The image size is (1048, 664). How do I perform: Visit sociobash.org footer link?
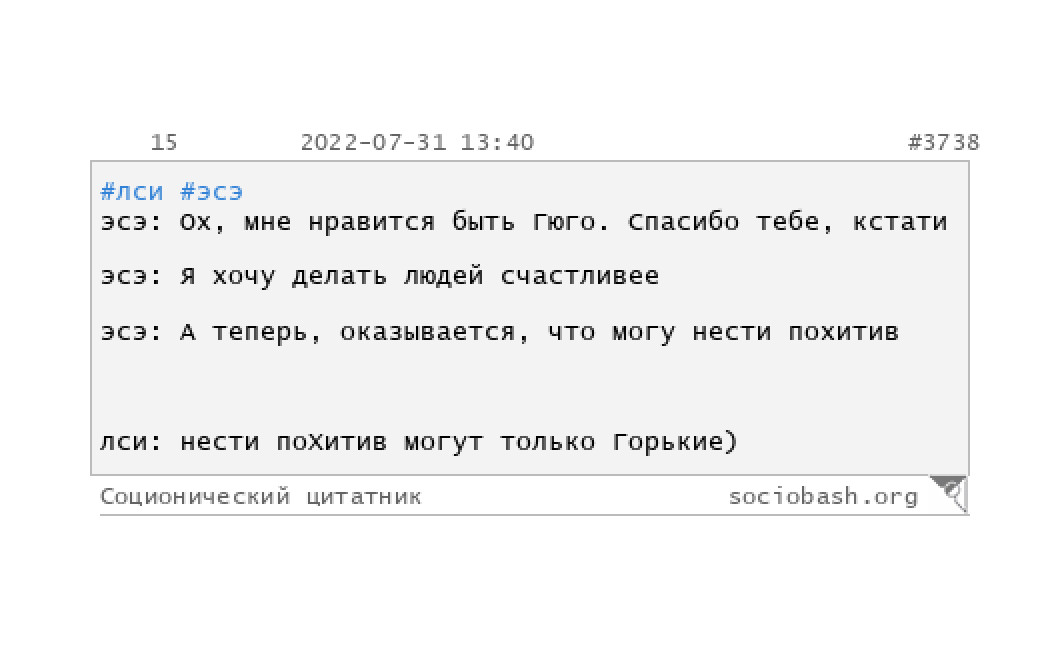tap(823, 496)
